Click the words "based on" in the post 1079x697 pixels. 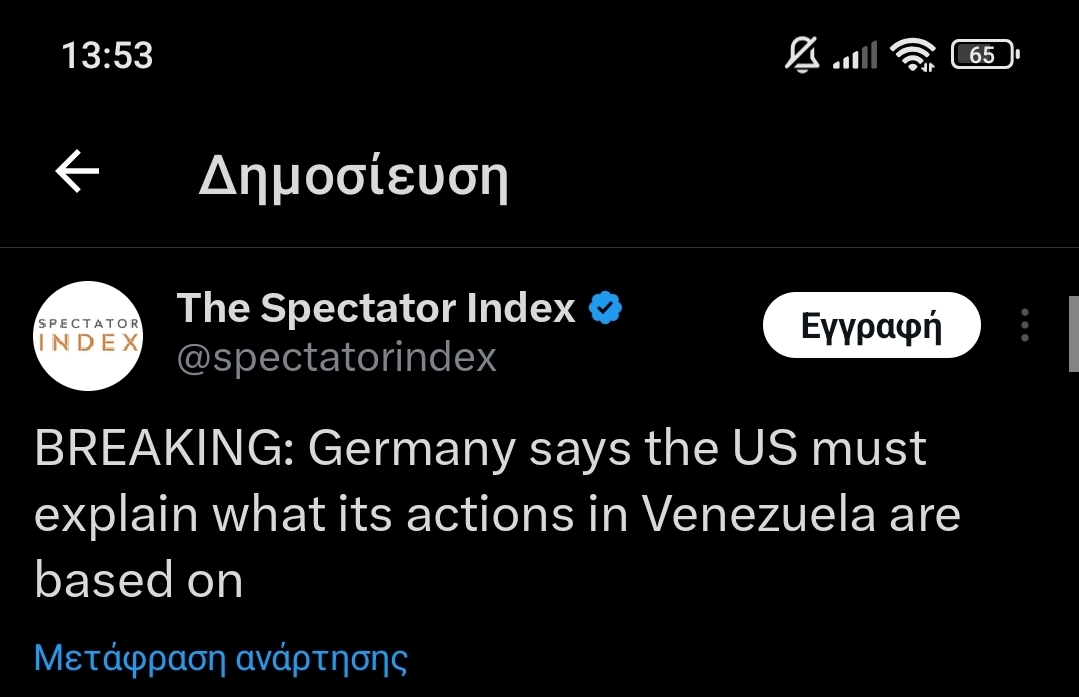point(138,580)
